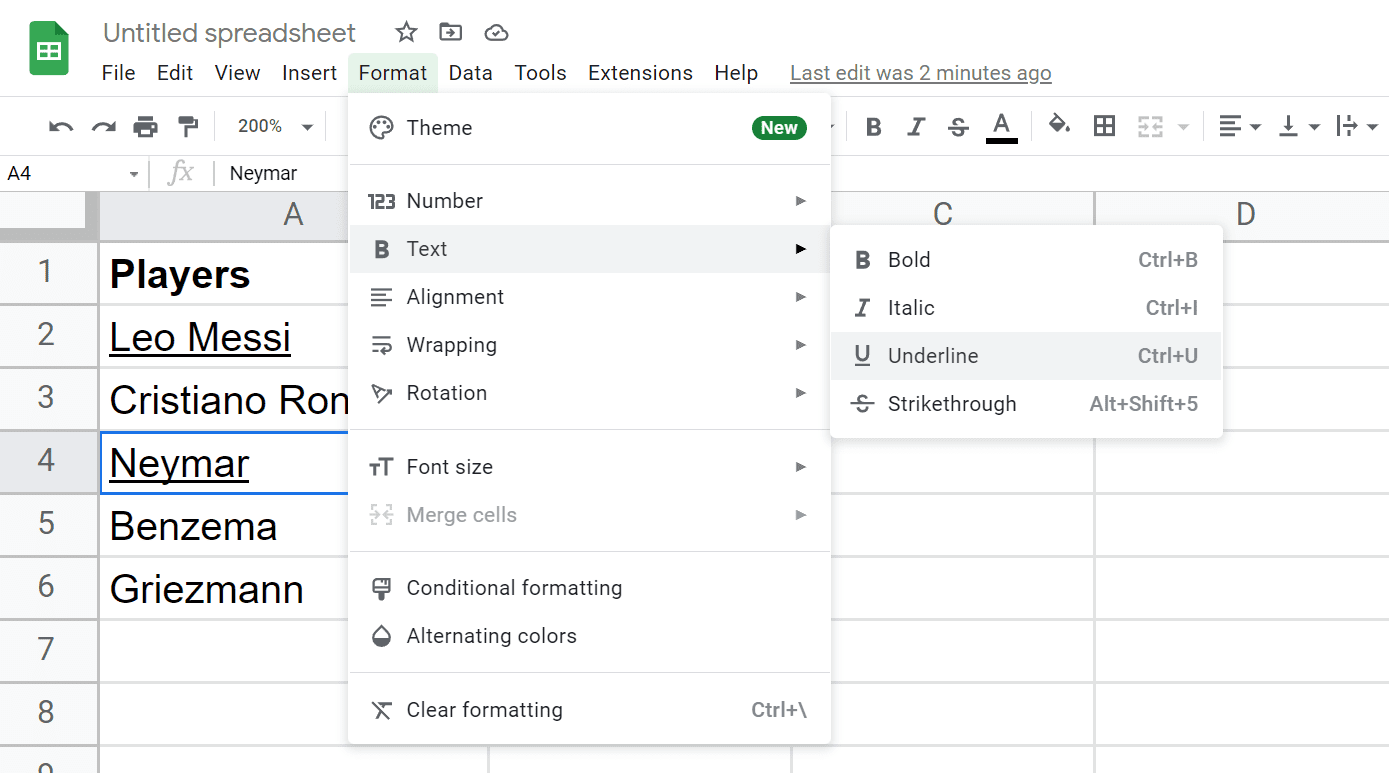Viewport: 1389px width, 773px height.
Task: Open the text color picker
Action: tap(1002, 127)
